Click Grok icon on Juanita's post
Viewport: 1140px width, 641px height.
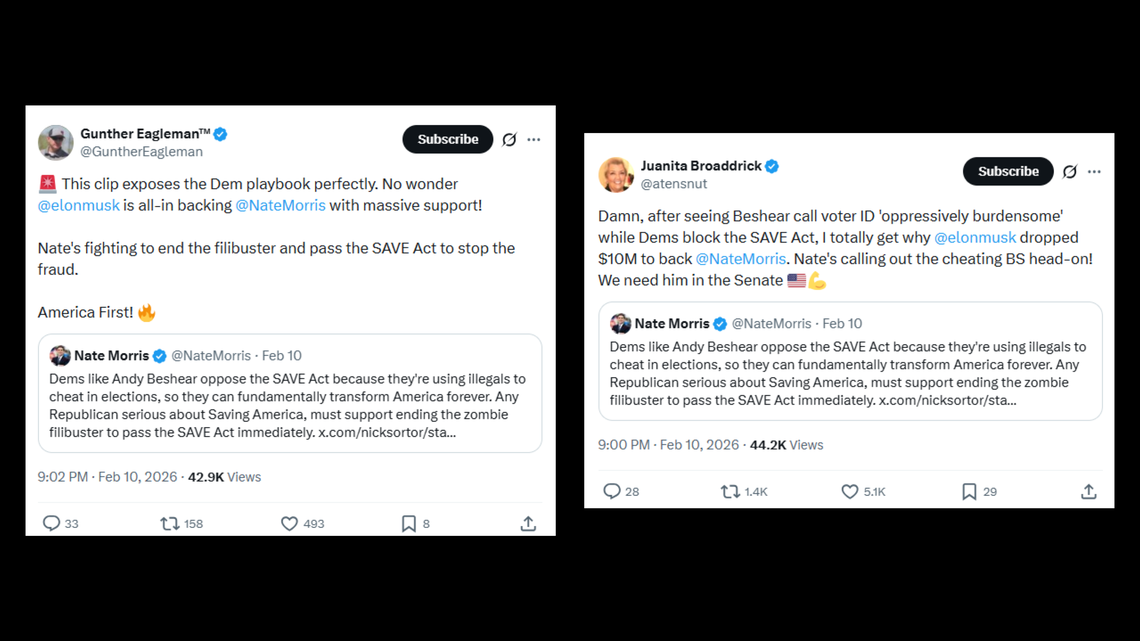1069,172
